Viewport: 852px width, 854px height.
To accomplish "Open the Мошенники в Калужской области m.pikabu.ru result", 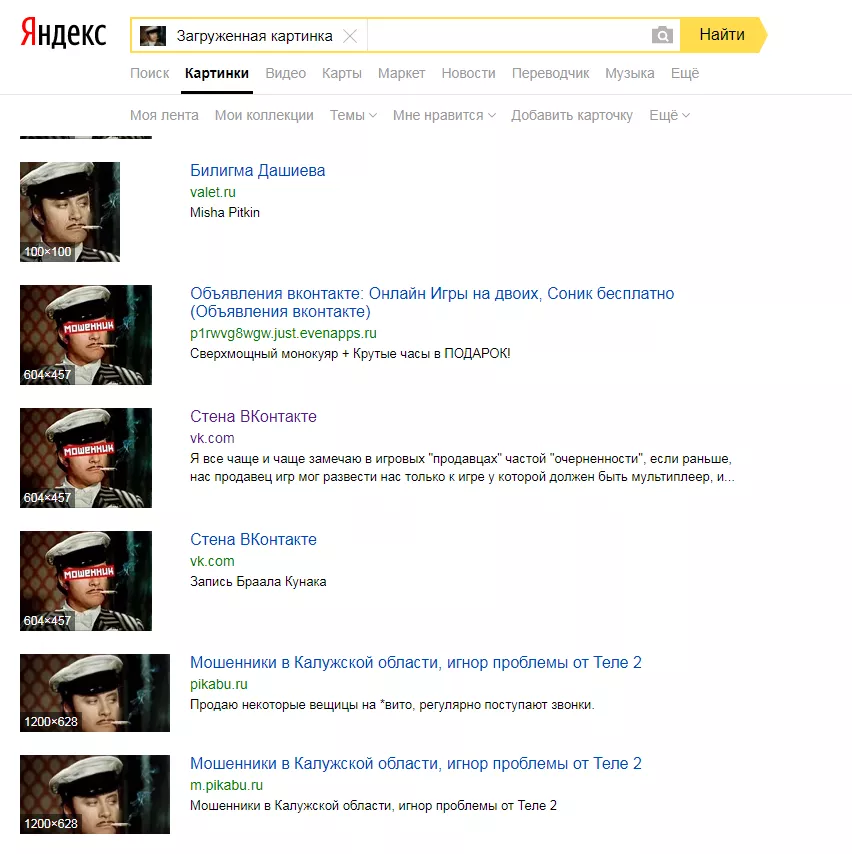I will point(416,764).
